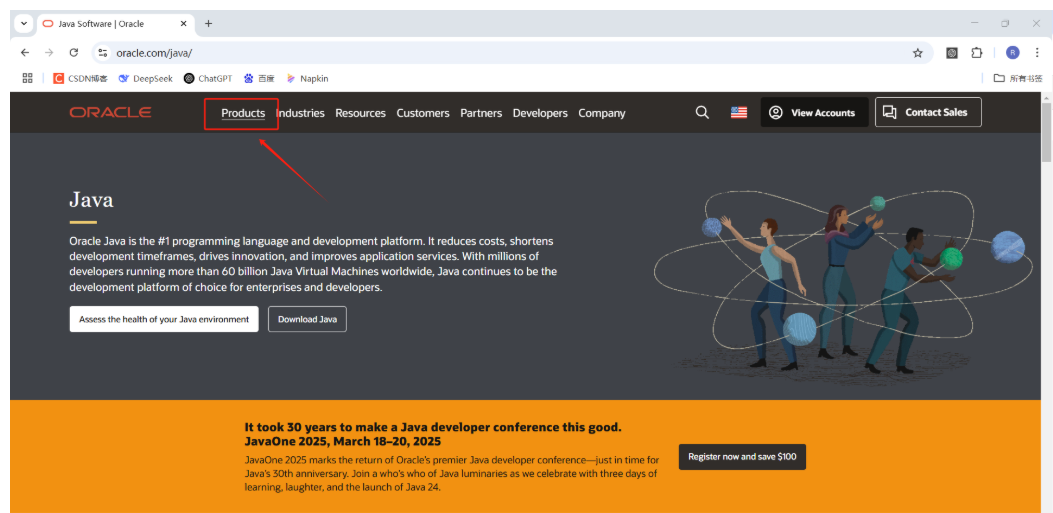Bookmark this page with star icon
The height and width of the screenshot is (513, 1053).
pyautogui.click(x=917, y=52)
